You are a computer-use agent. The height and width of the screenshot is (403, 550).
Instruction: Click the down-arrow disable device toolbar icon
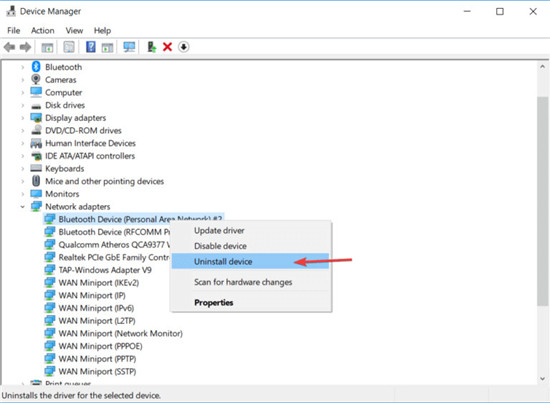pos(183,47)
